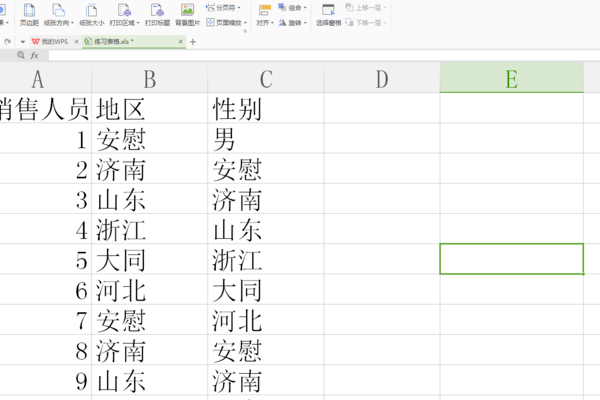Open the print titles (打印标题) tool
600x400 pixels.
point(157,15)
